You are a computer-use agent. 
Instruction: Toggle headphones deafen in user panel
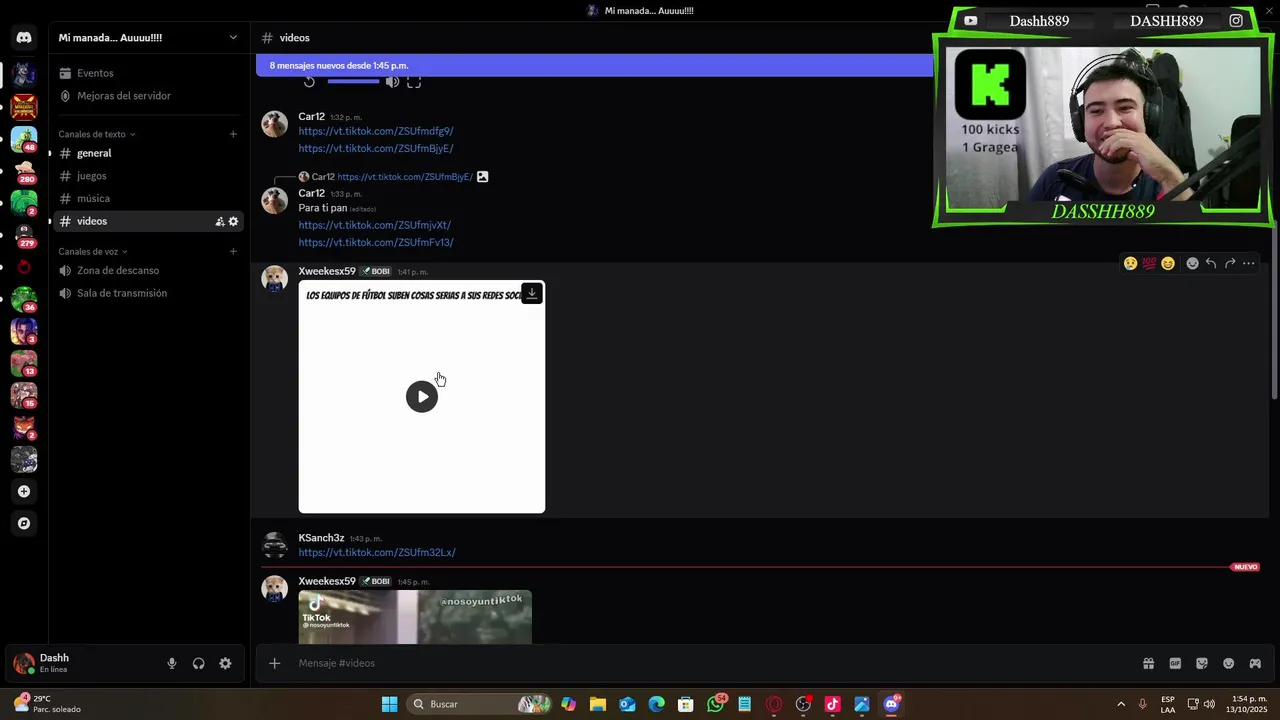tap(199, 663)
